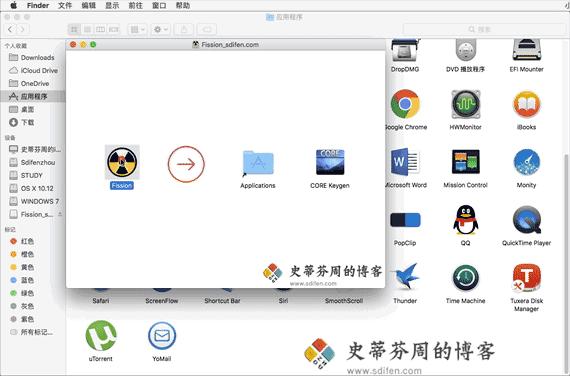Launch the uTorrent application

click(101, 335)
